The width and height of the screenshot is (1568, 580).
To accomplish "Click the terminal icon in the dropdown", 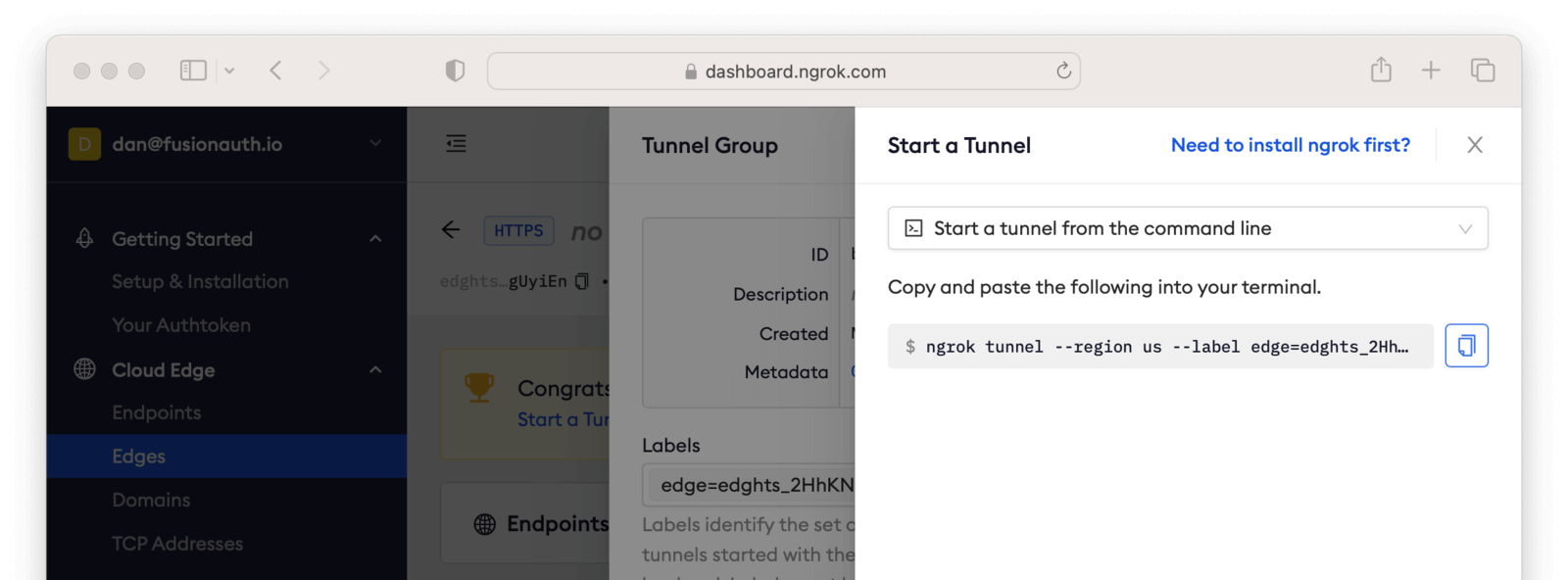I will tap(913, 228).
